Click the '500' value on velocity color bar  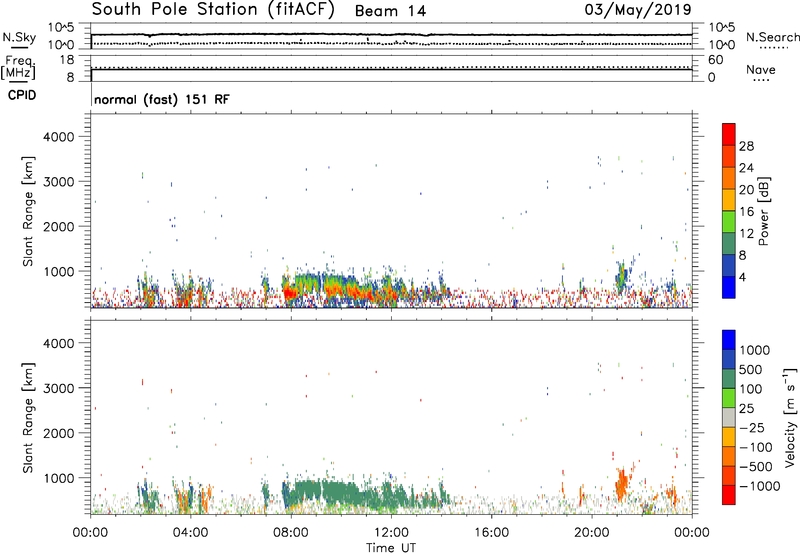[x=751, y=370]
